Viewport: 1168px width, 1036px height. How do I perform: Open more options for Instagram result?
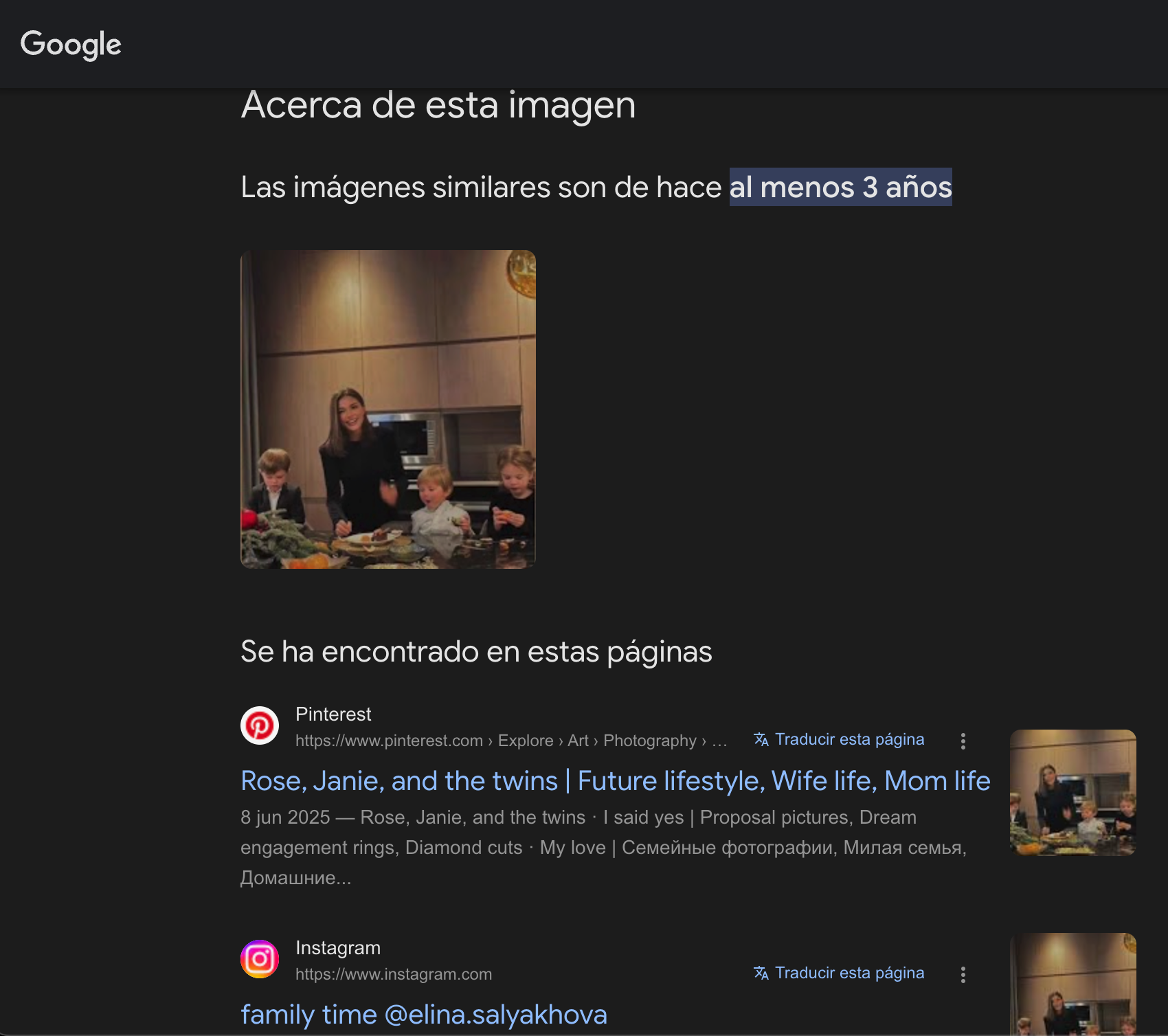[963, 974]
